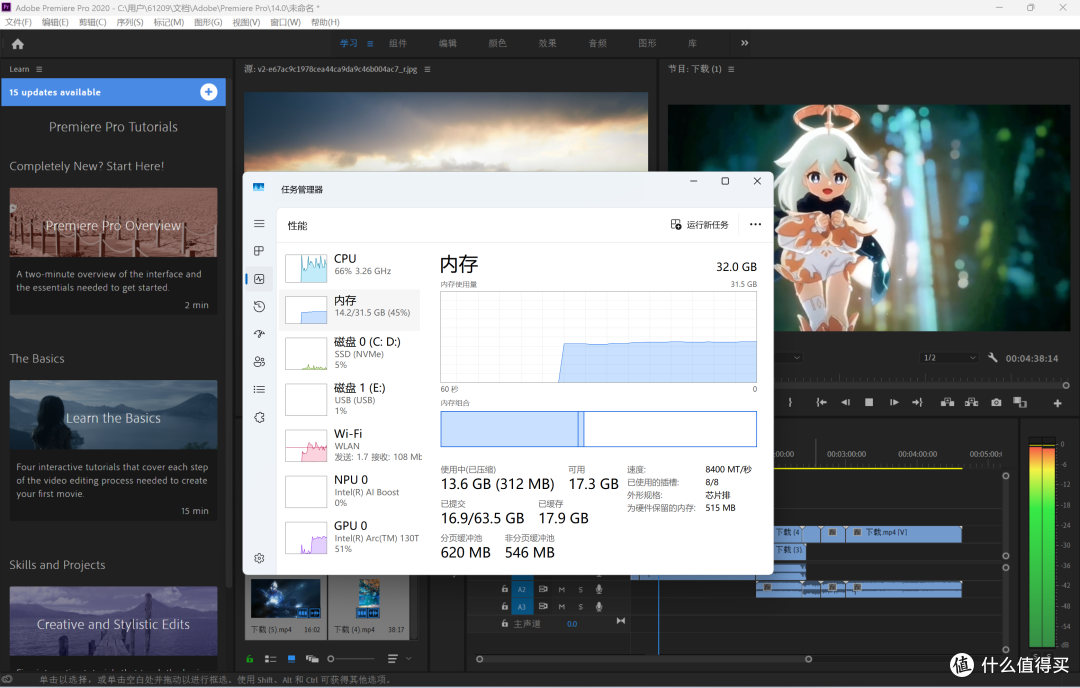Open the Learn panel menu
Screen dimensions: 1080x688
39,70
